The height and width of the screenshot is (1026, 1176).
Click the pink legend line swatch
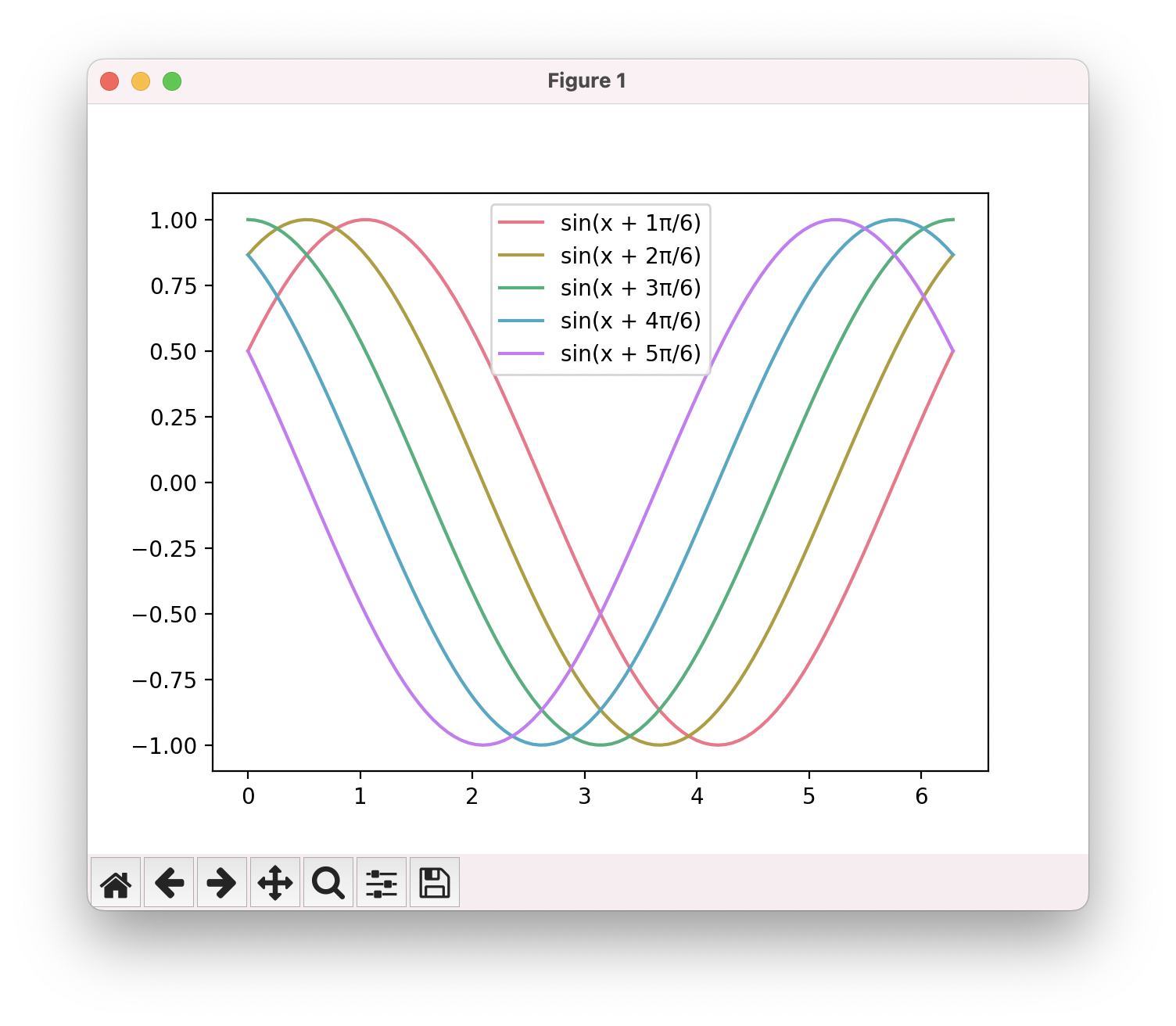point(521,223)
